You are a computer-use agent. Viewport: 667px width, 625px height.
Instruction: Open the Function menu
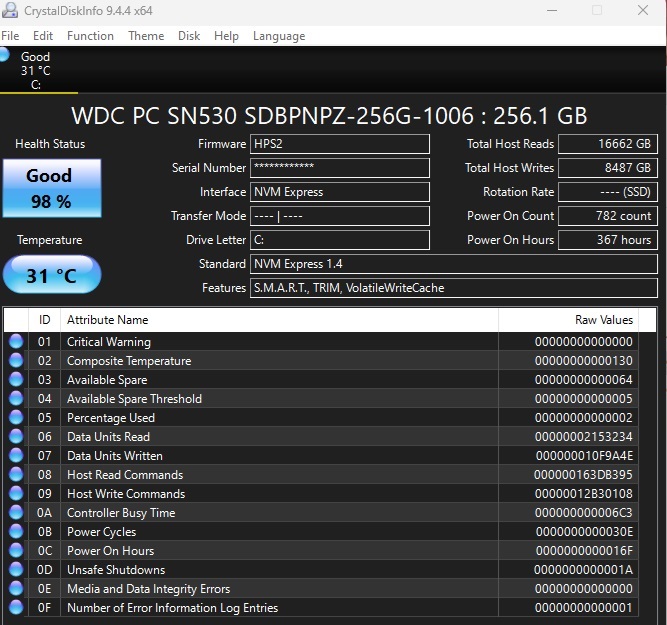click(x=90, y=36)
